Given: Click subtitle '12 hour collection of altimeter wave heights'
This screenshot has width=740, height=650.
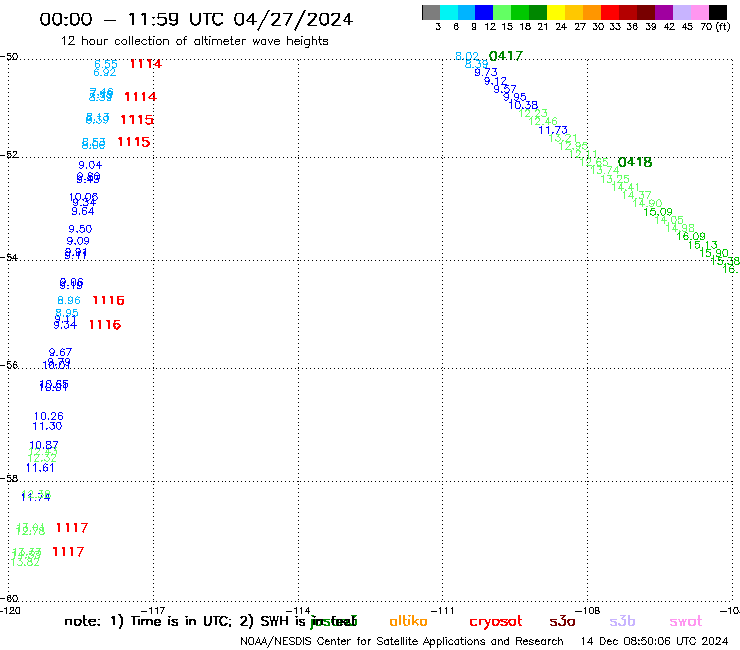Looking at the screenshot, I should [194, 41].
